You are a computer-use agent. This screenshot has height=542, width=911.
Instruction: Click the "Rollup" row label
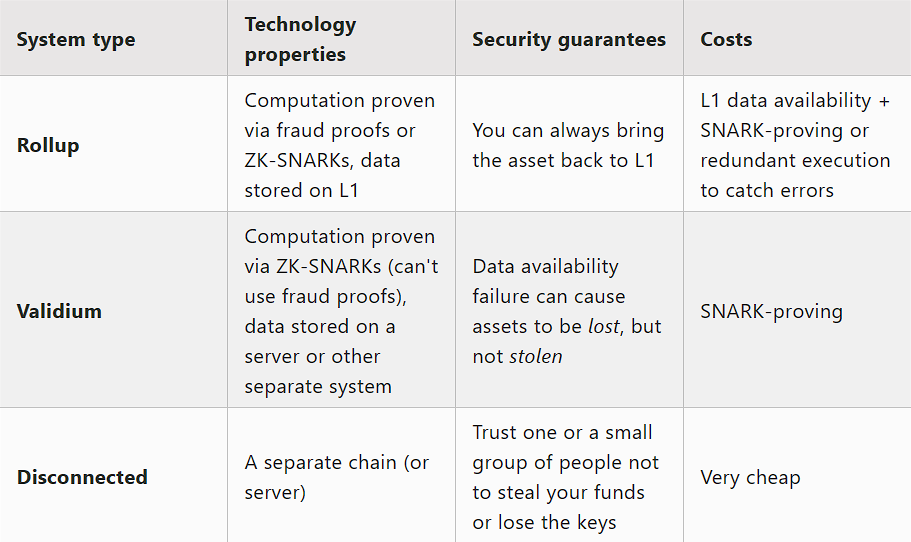[48, 145]
